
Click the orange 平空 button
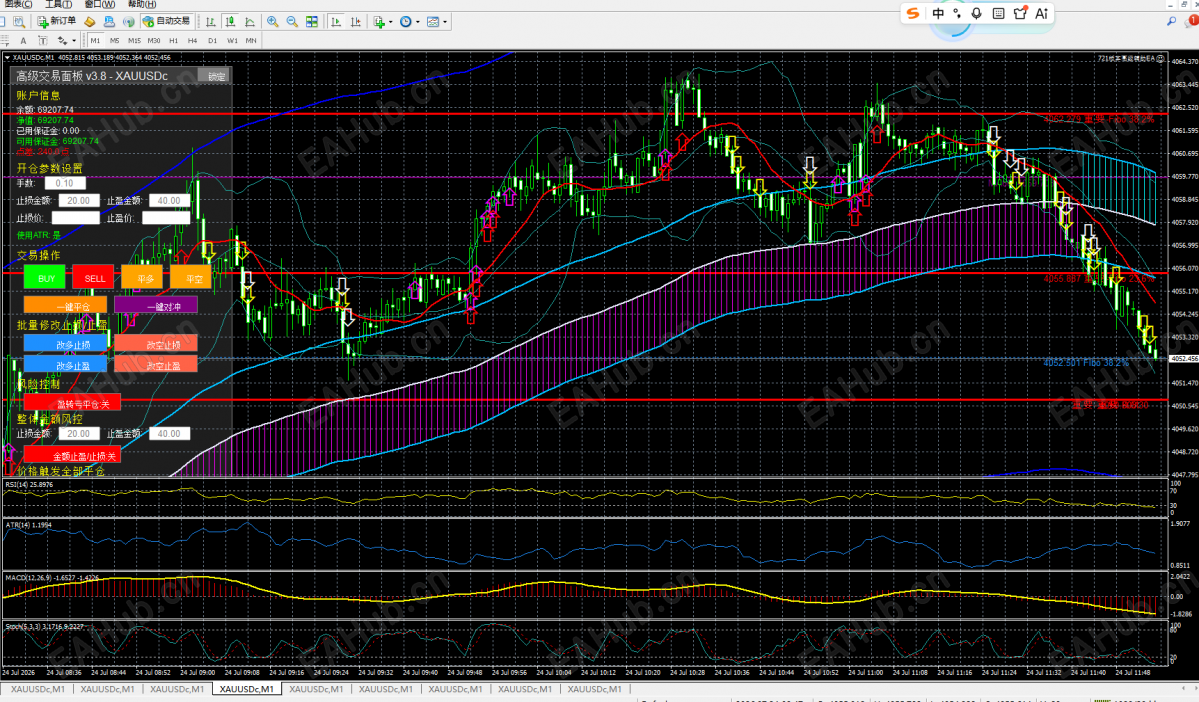[192, 278]
